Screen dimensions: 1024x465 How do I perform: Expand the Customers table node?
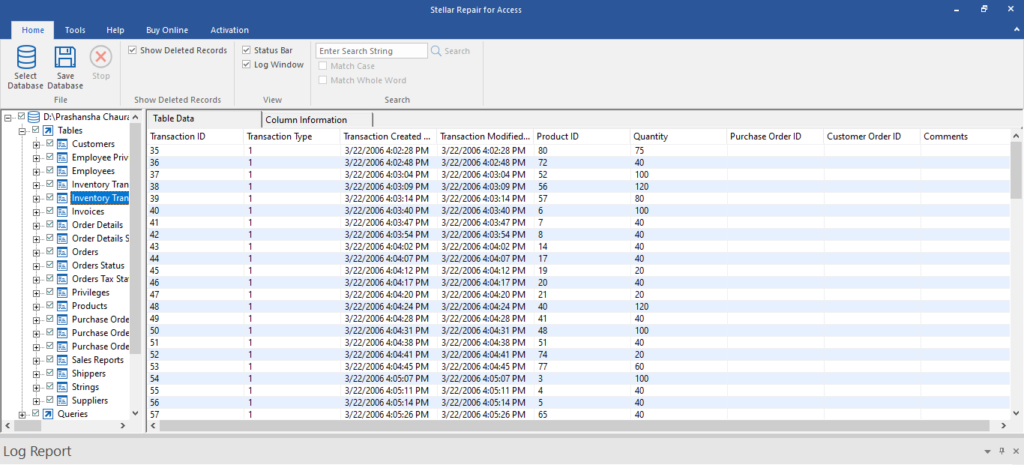36,144
